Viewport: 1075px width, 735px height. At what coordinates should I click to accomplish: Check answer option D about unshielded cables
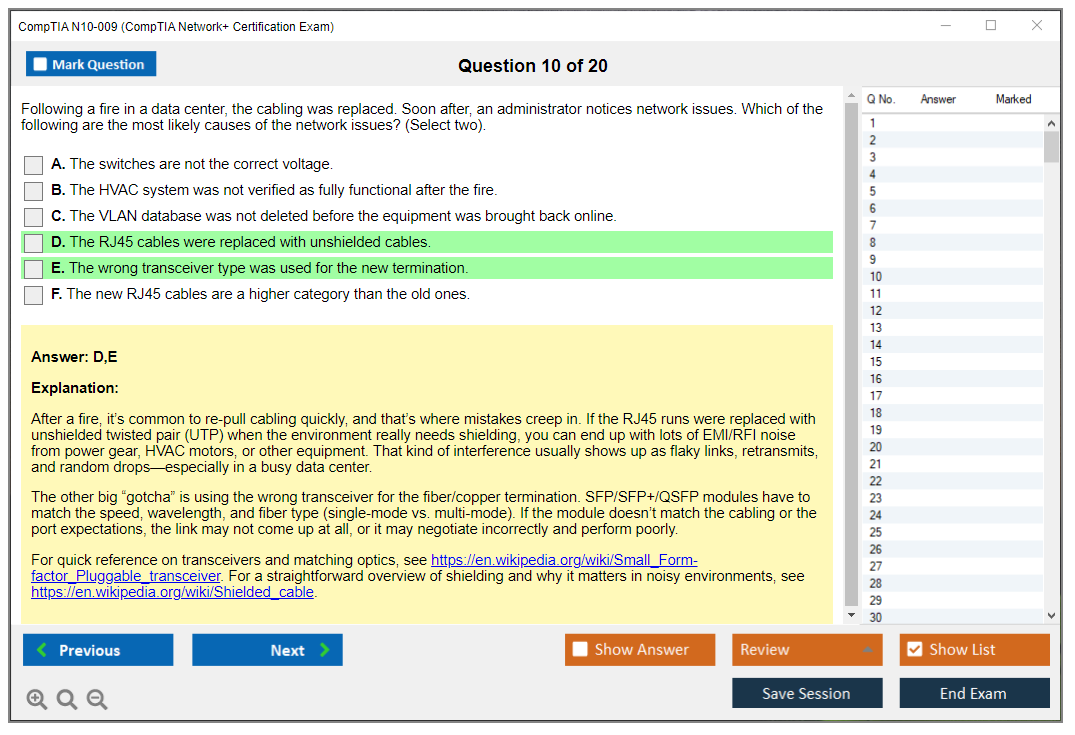tap(34, 243)
